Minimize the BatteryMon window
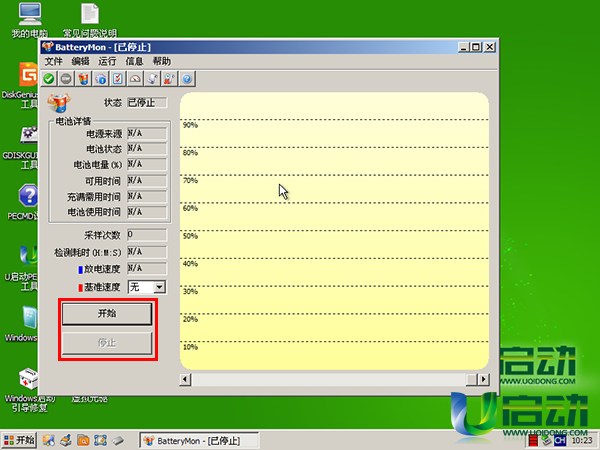 pos(464,47)
